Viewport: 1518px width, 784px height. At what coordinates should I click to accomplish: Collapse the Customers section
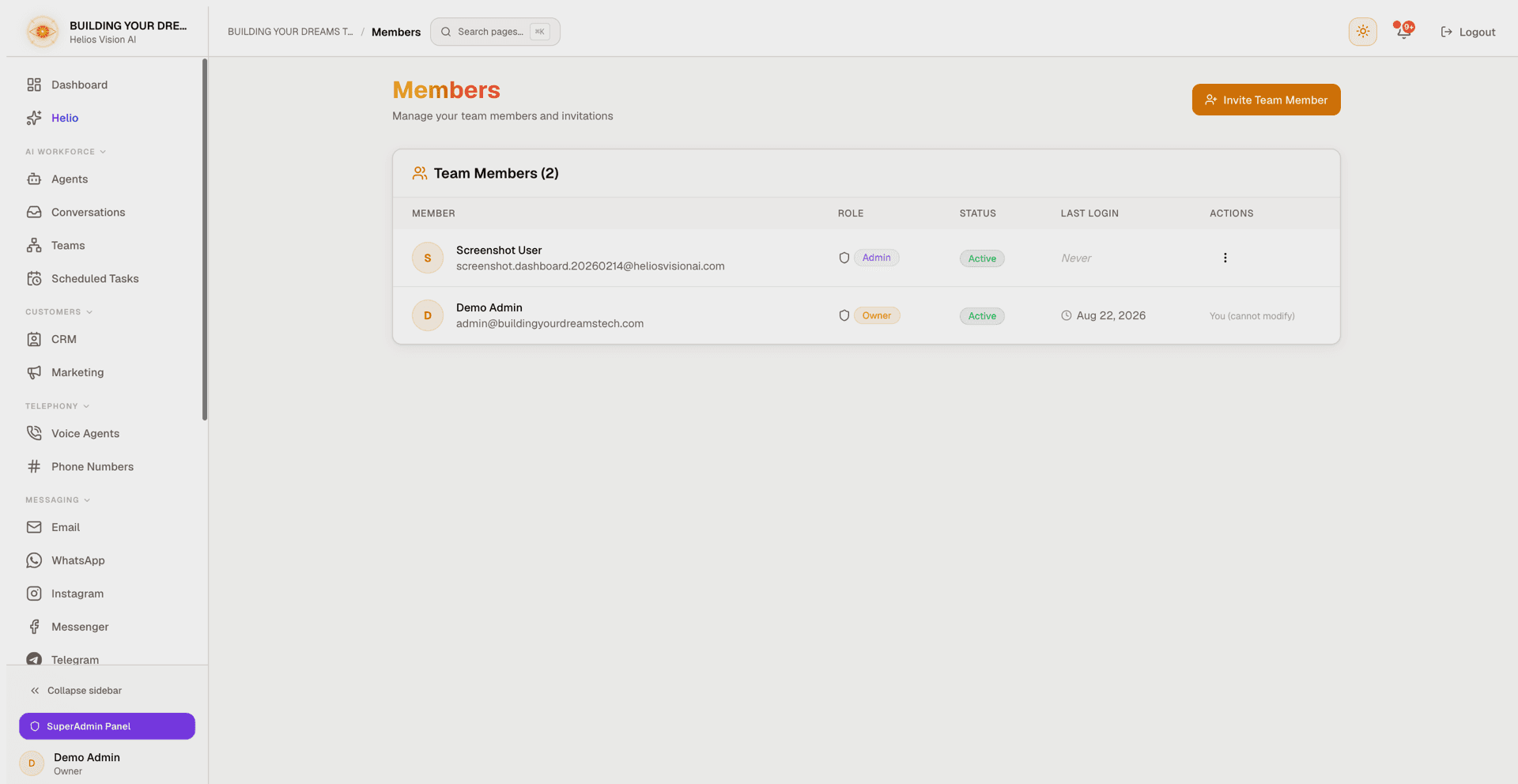[59, 312]
